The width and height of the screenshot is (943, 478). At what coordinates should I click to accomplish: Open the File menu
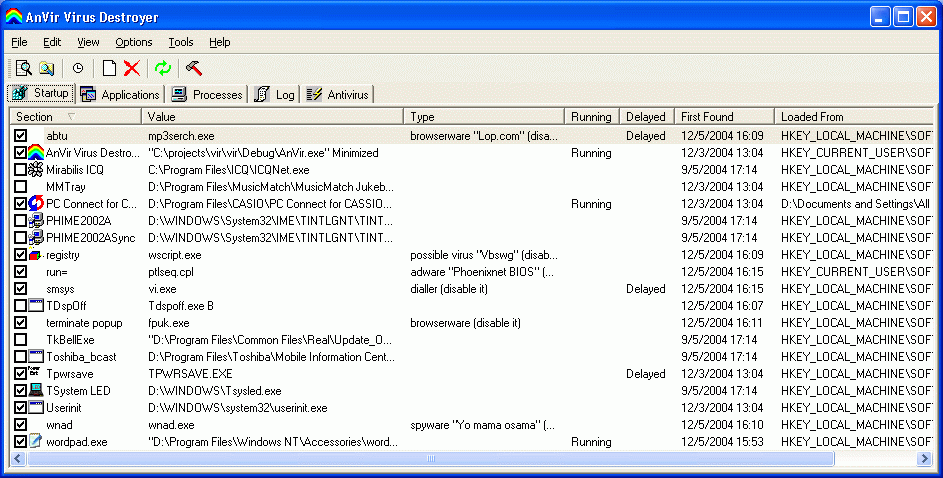(19, 42)
